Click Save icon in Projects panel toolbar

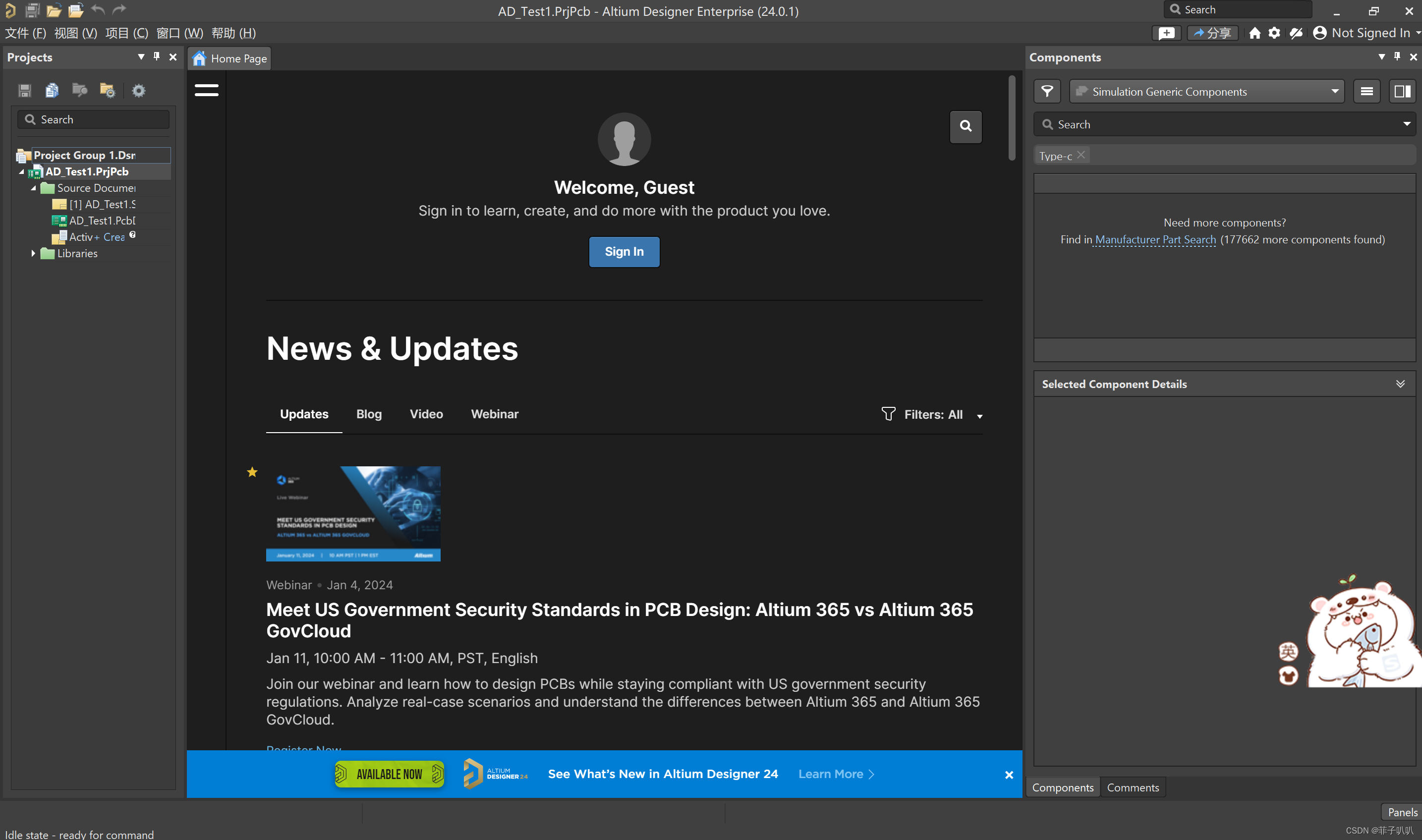pyautogui.click(x=24, y=90)
